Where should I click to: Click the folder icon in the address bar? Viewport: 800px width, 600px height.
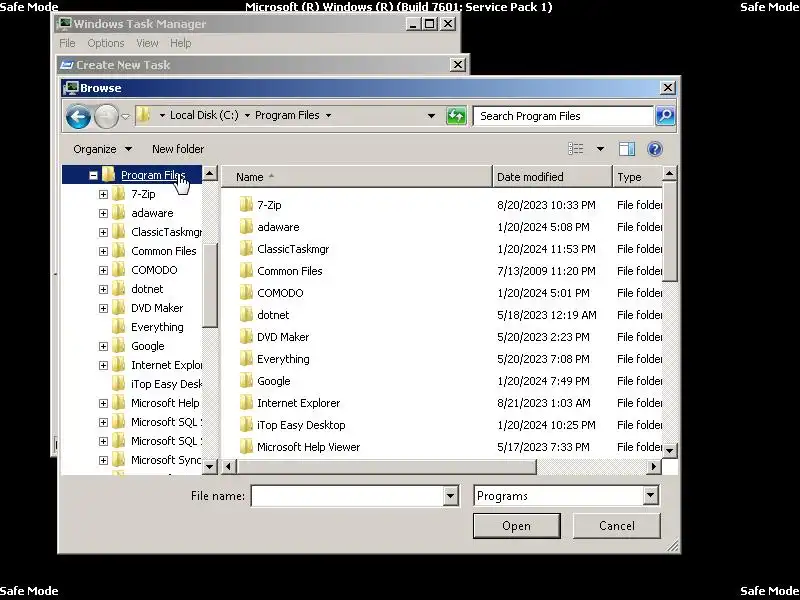tap(143, 115)
